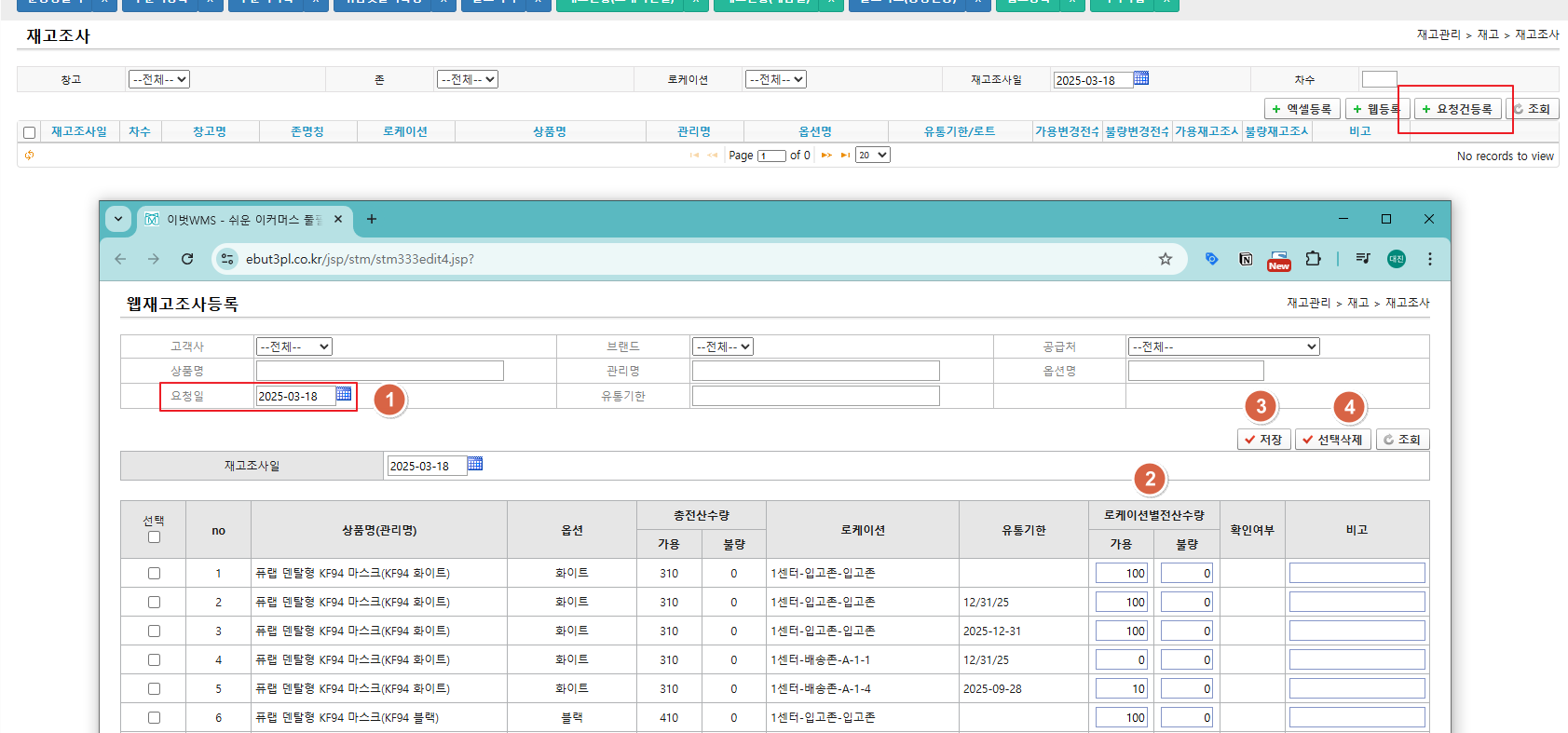1568x733 pixels.
Task: Sort by 재고조사일 column header
Action: [x=79, y=132]
